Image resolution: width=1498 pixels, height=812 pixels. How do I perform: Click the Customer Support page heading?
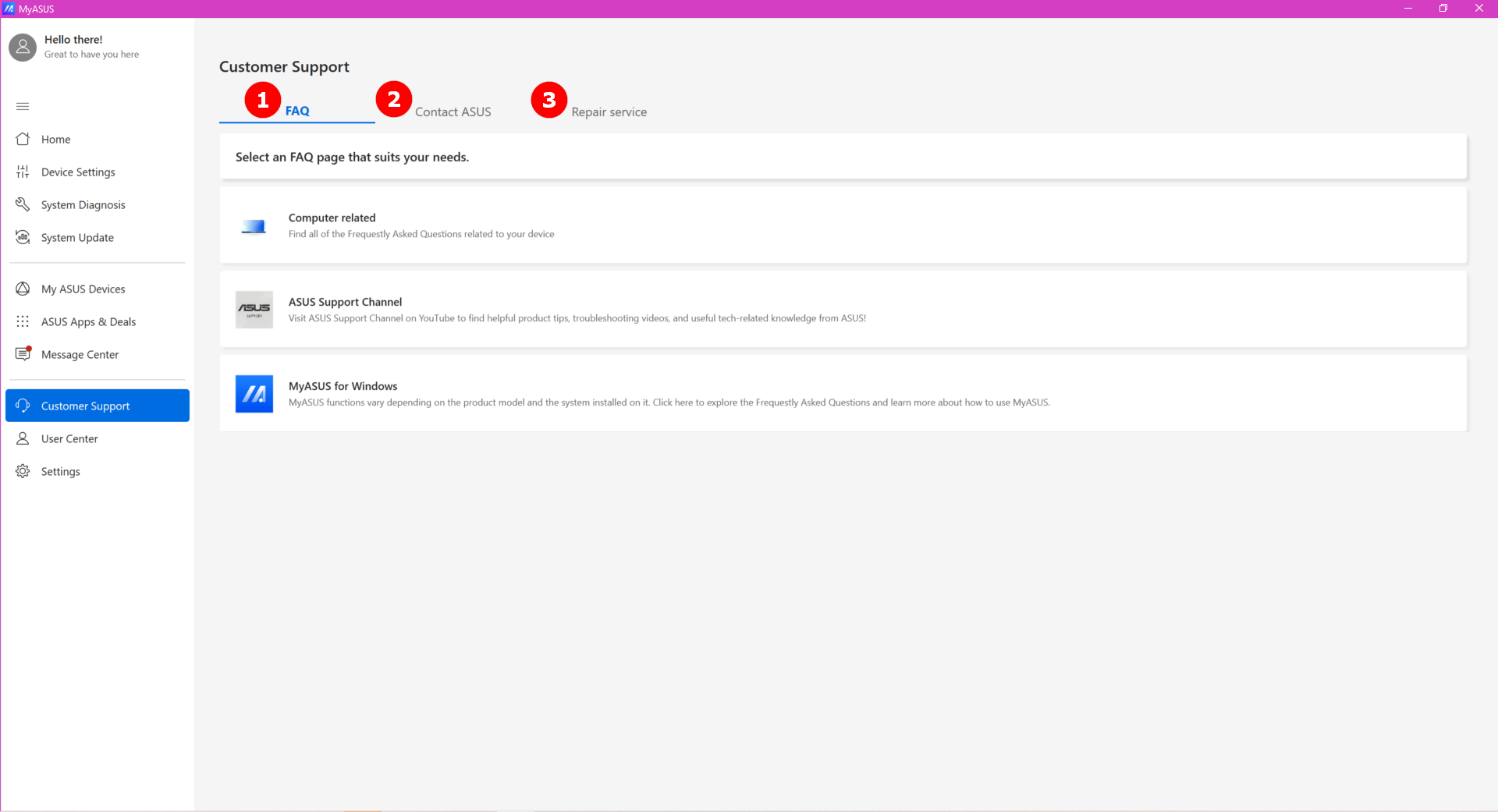click(284, 67)
